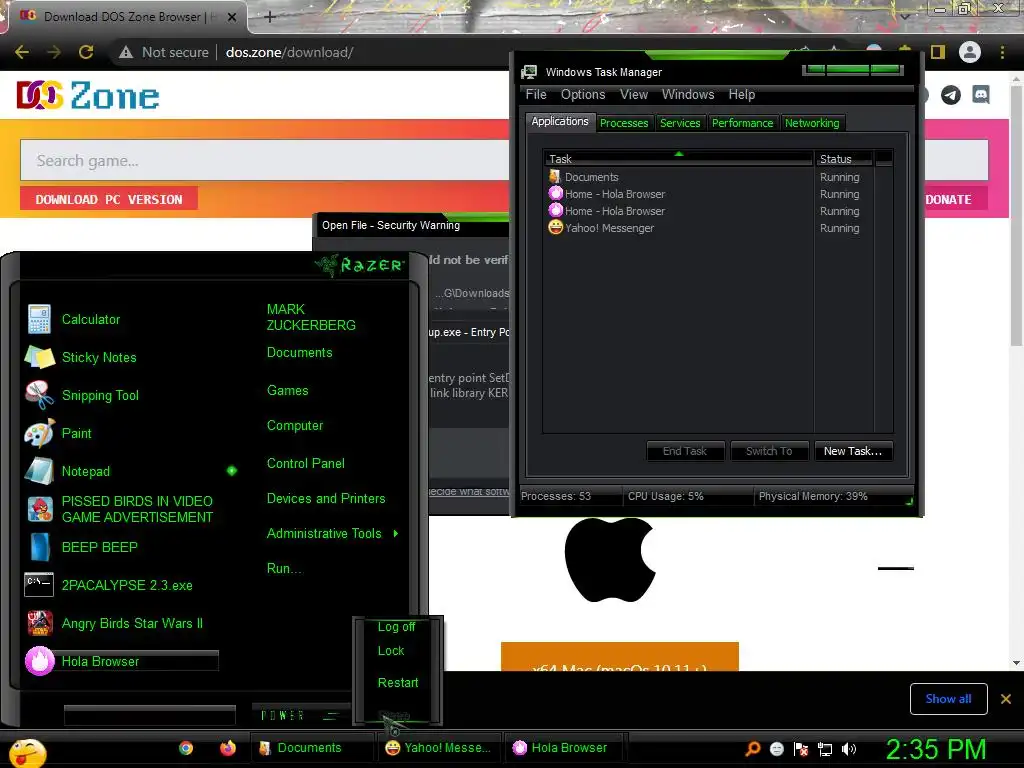Open a new Chrome tab
The height and width of the screenshot is (768, 1024).
pyautogui.click(x=270, y=17)
